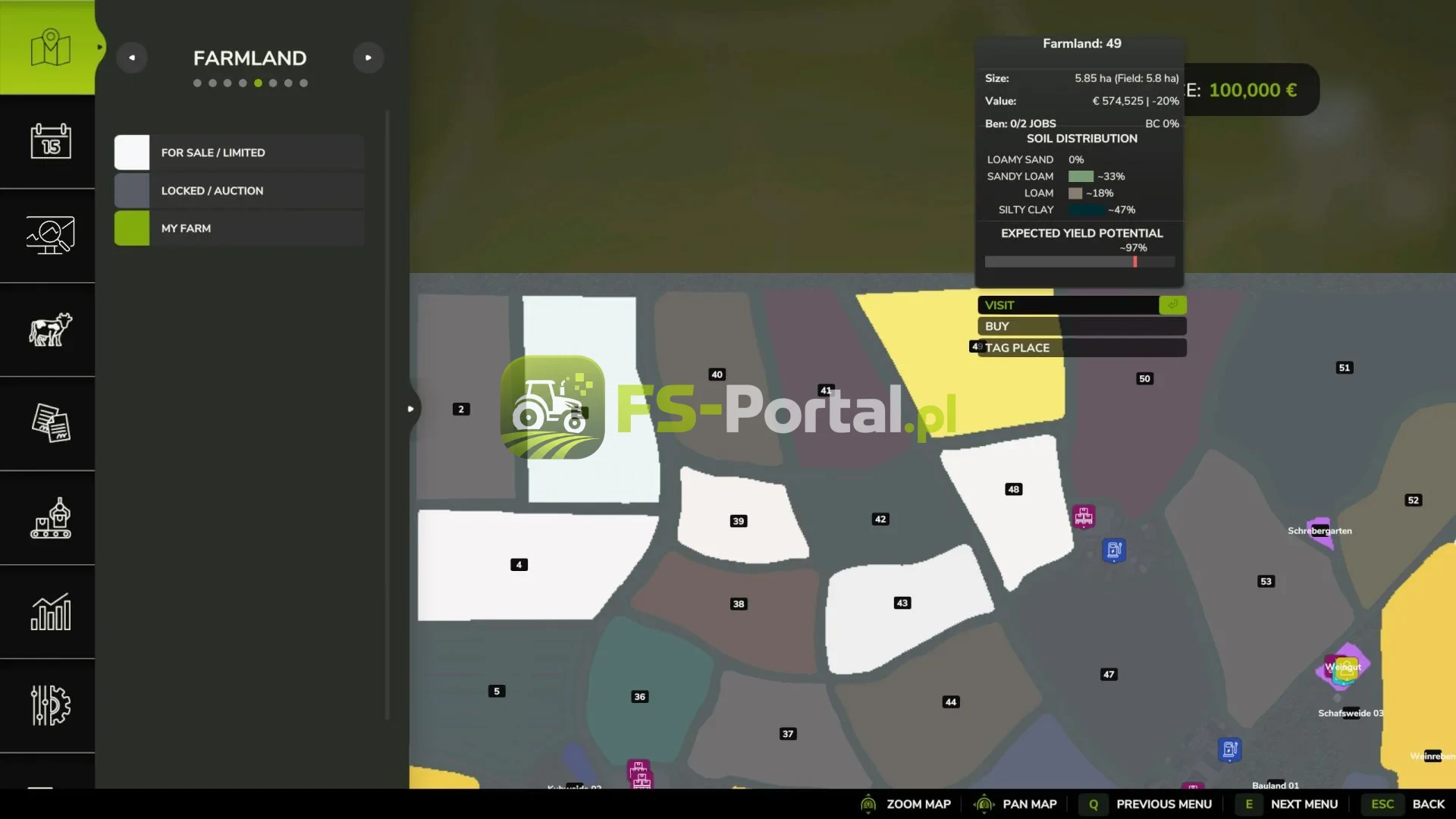1456x819 pixels.
Task: Click the sidebar panel vertical scrollbar
Action: point(388,416)
